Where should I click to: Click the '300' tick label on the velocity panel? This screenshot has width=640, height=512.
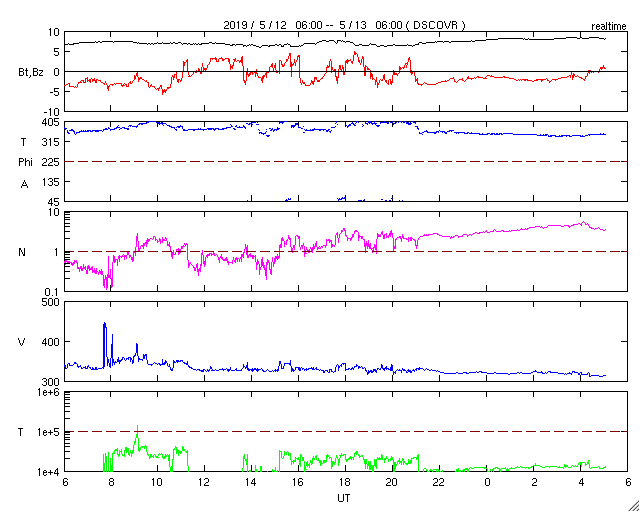pyautogui.click(x=51, y=383)
